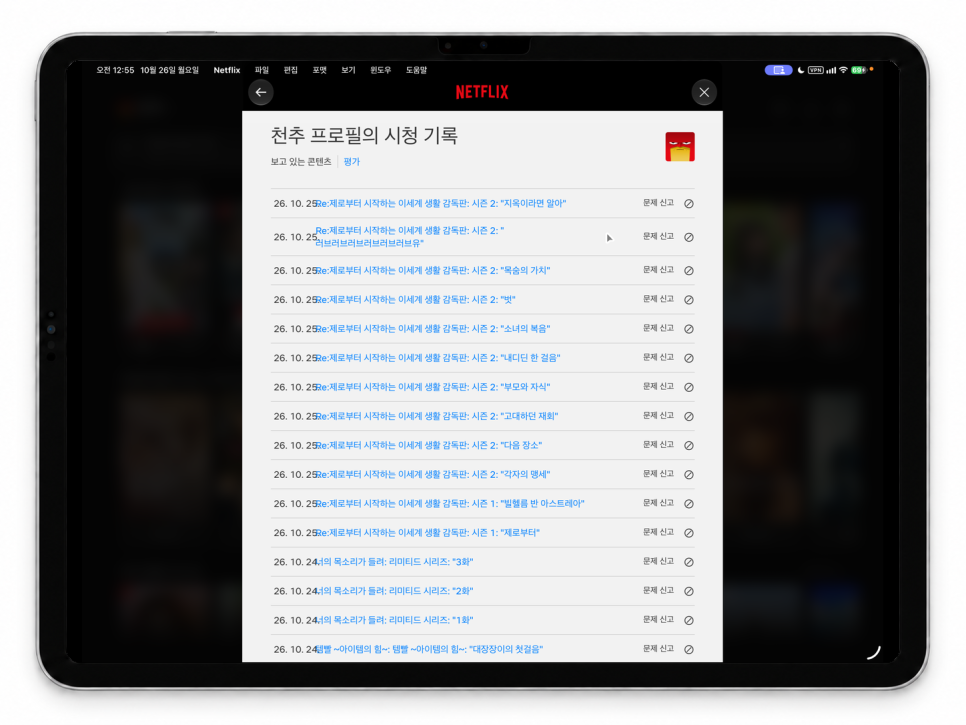Open the 편집 menu
This screenshot has height=725, width=966.
coord(291,70)
